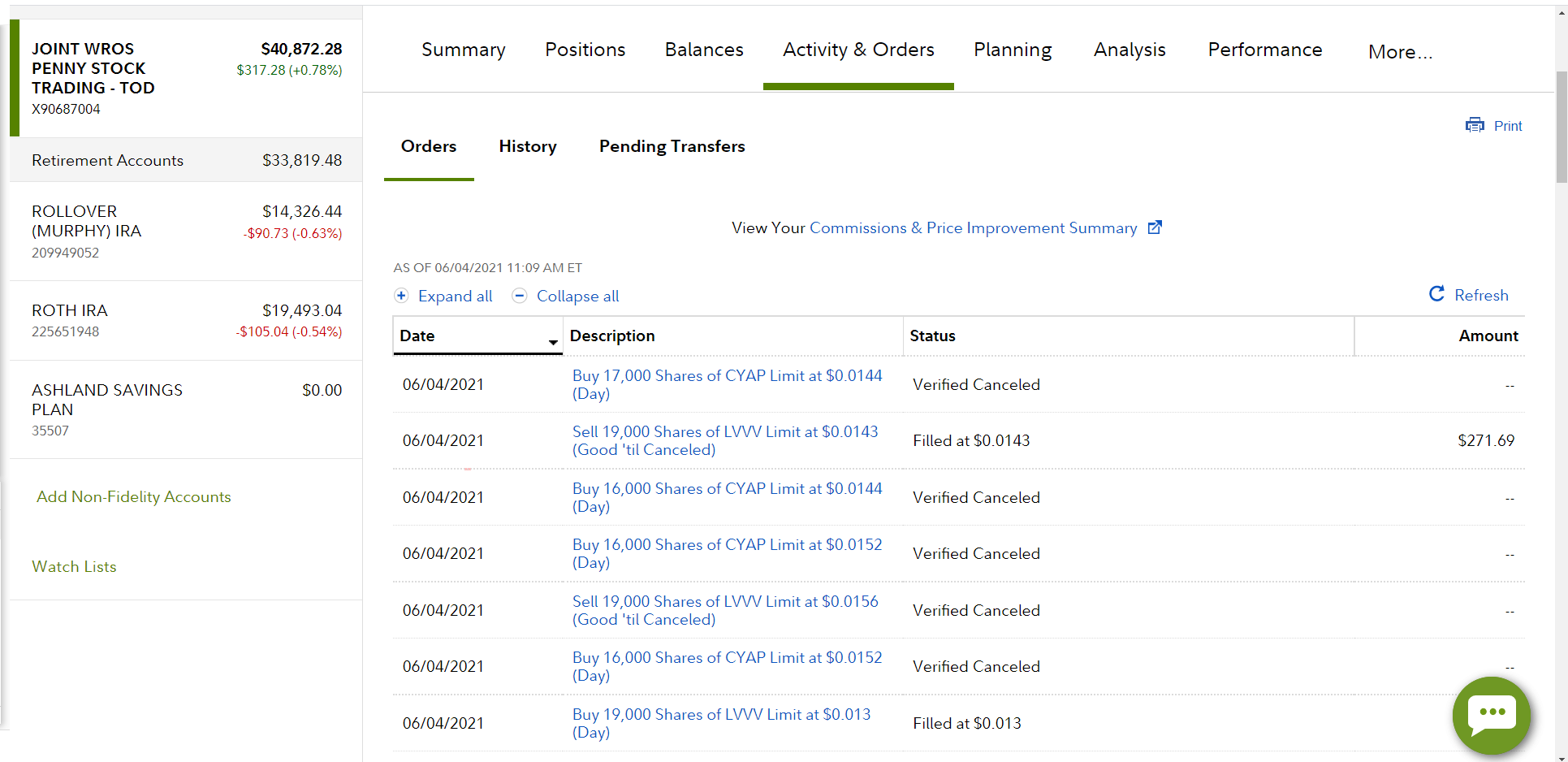The width and height of the screenshot is (1568, 762).
Task: Open the chat bubble assistant
Action: point(1491,715)
